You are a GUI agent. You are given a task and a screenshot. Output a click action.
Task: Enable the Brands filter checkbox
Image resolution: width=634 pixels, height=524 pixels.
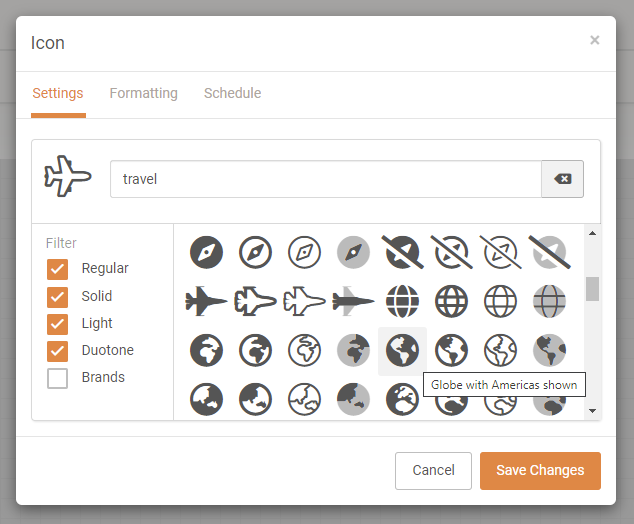[x=57, y=378]
